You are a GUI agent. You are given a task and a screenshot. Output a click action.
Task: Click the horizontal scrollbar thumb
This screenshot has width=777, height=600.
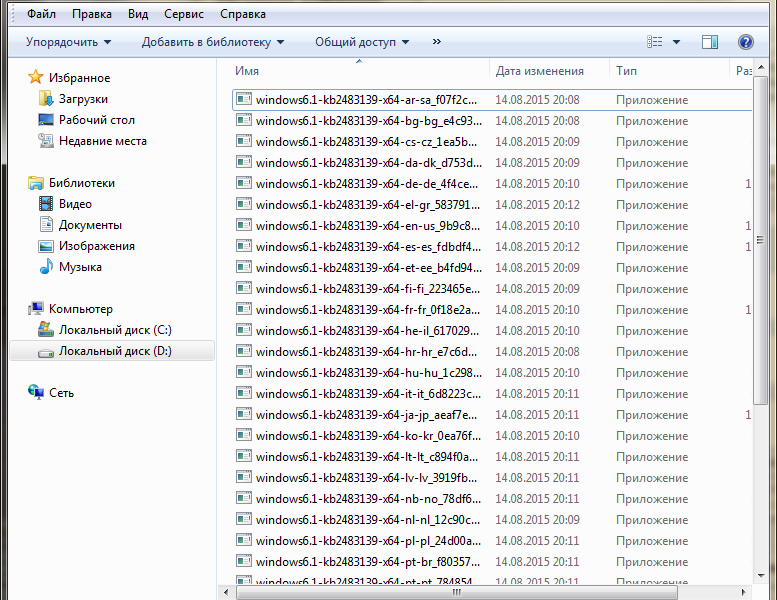click(457, 592)
